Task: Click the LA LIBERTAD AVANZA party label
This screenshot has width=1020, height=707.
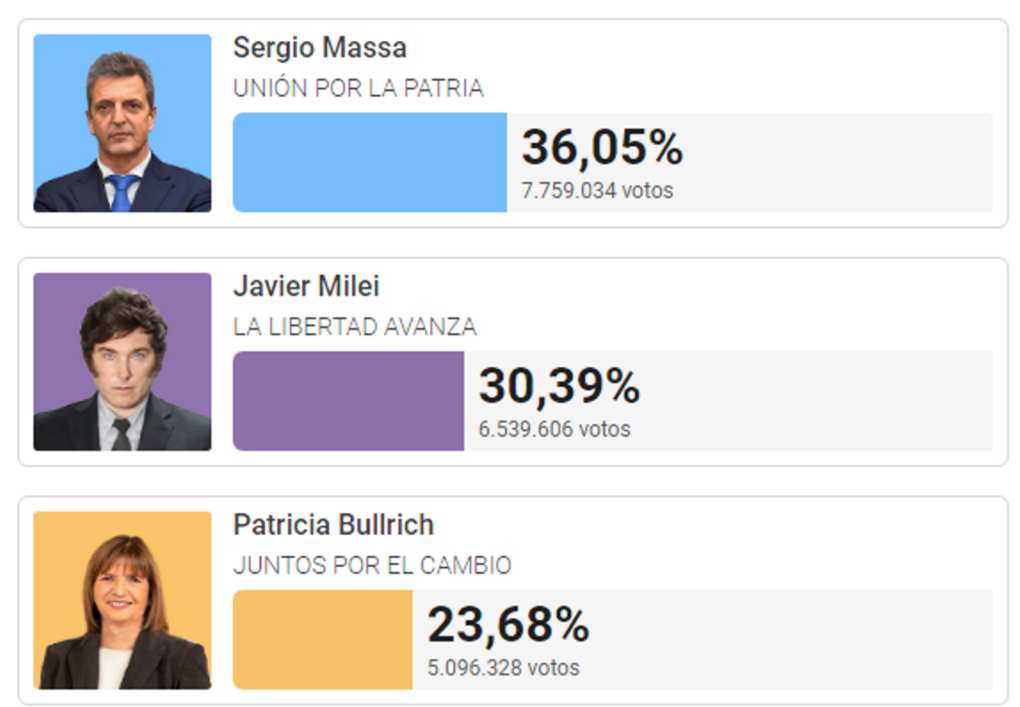Action: pyautogui.click(x=355, y=327)
